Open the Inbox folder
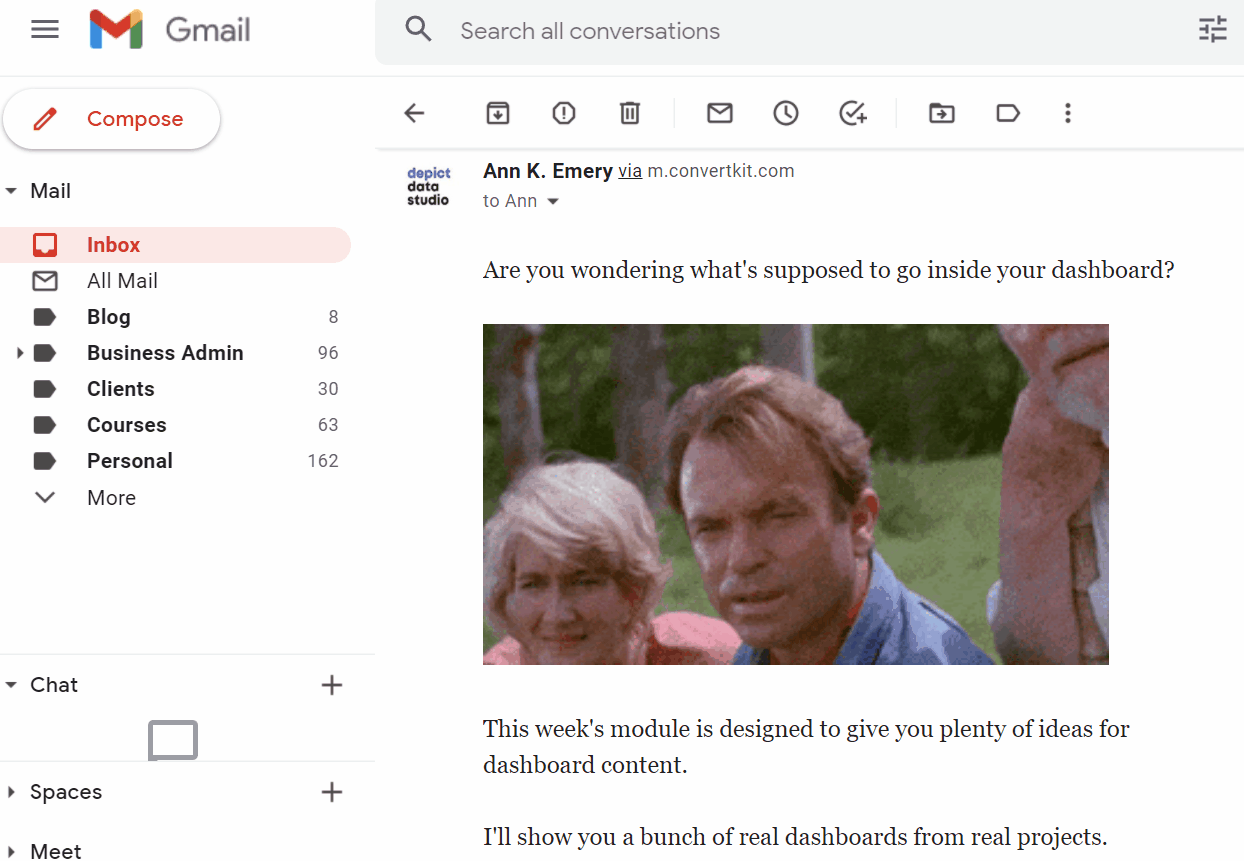This screenshot has height=861, width=1244. (x=176, y=245)
